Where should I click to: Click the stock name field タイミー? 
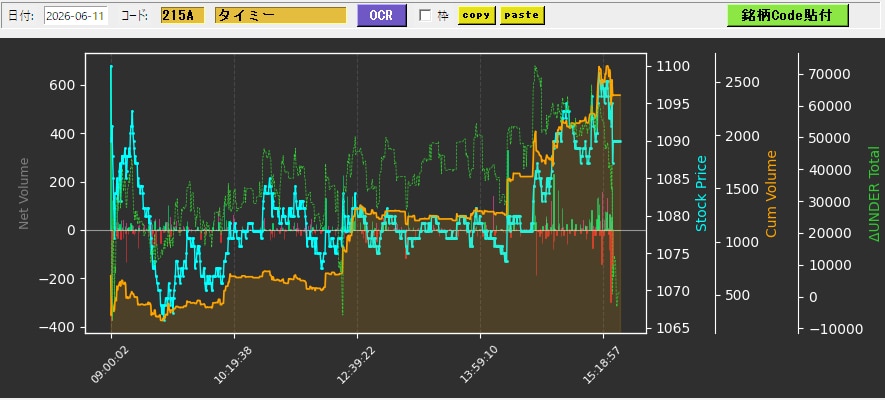pos(281,16)
